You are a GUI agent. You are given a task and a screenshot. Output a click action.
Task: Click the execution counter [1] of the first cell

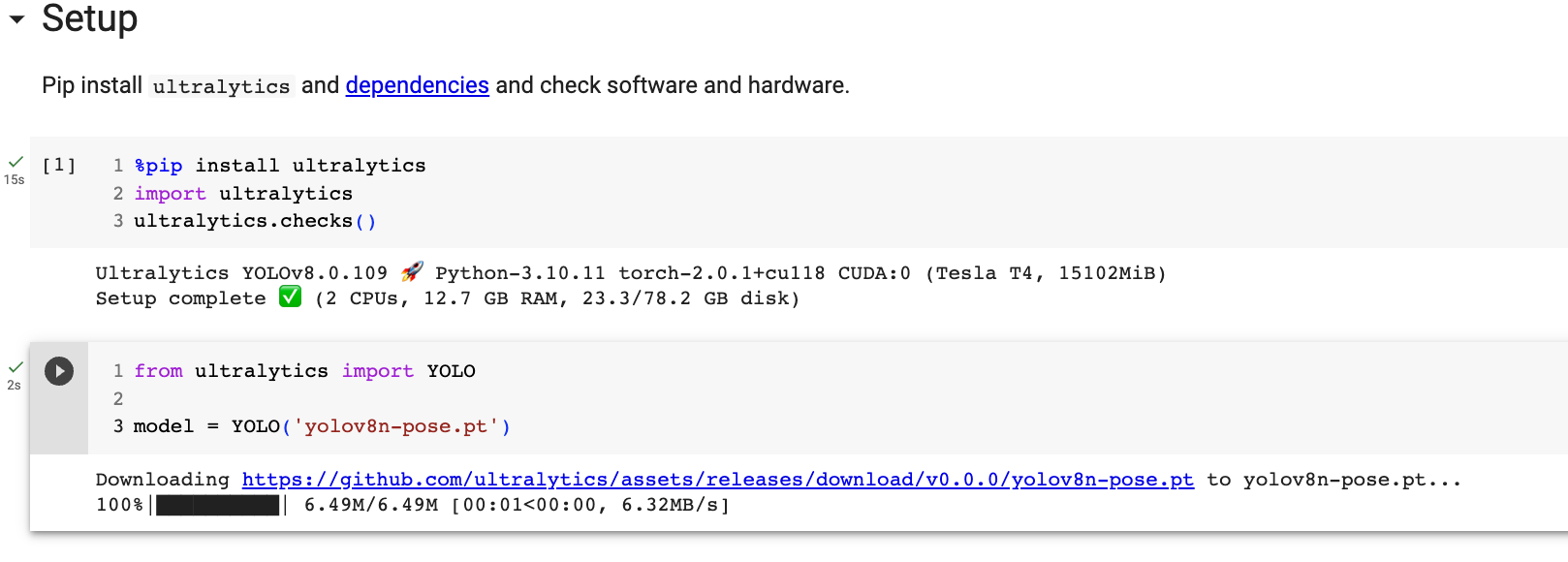58,165
